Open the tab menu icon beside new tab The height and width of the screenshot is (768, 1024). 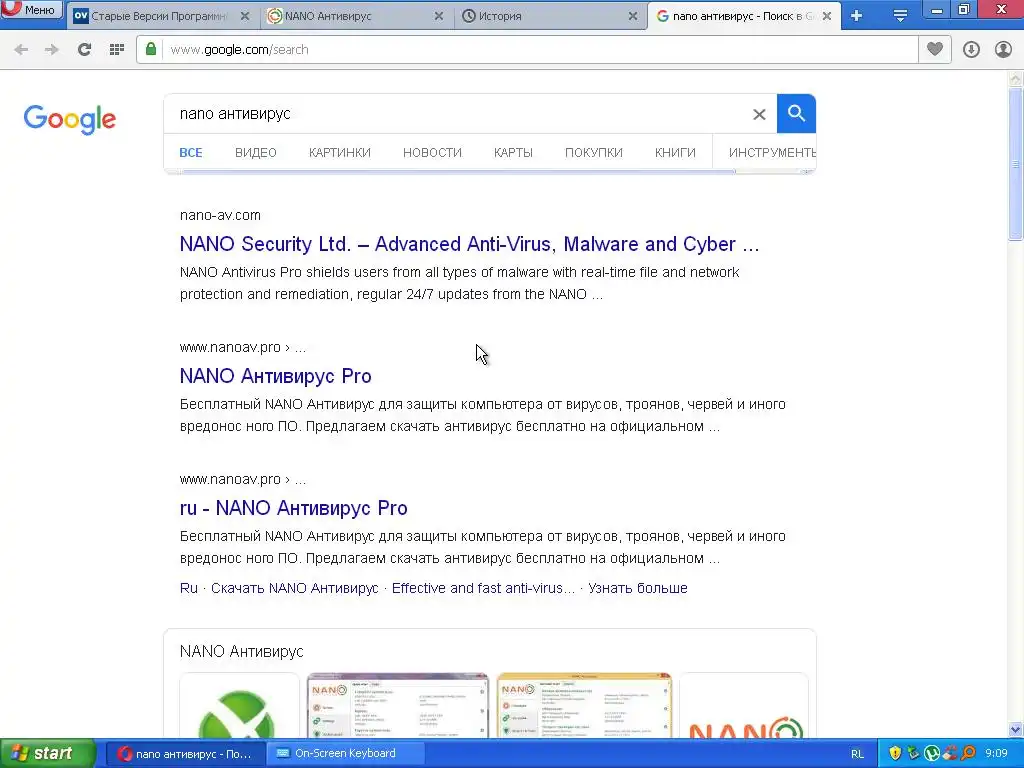(x=900, y=16)
